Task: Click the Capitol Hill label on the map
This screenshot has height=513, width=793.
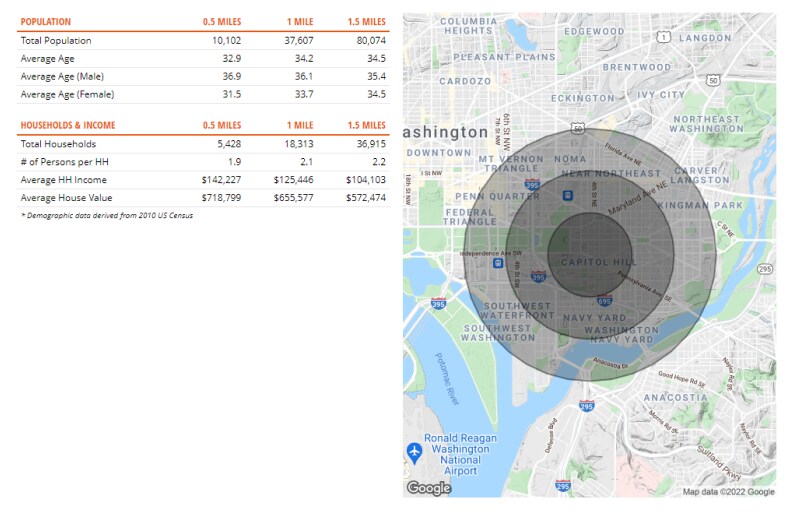Action: 596,262
